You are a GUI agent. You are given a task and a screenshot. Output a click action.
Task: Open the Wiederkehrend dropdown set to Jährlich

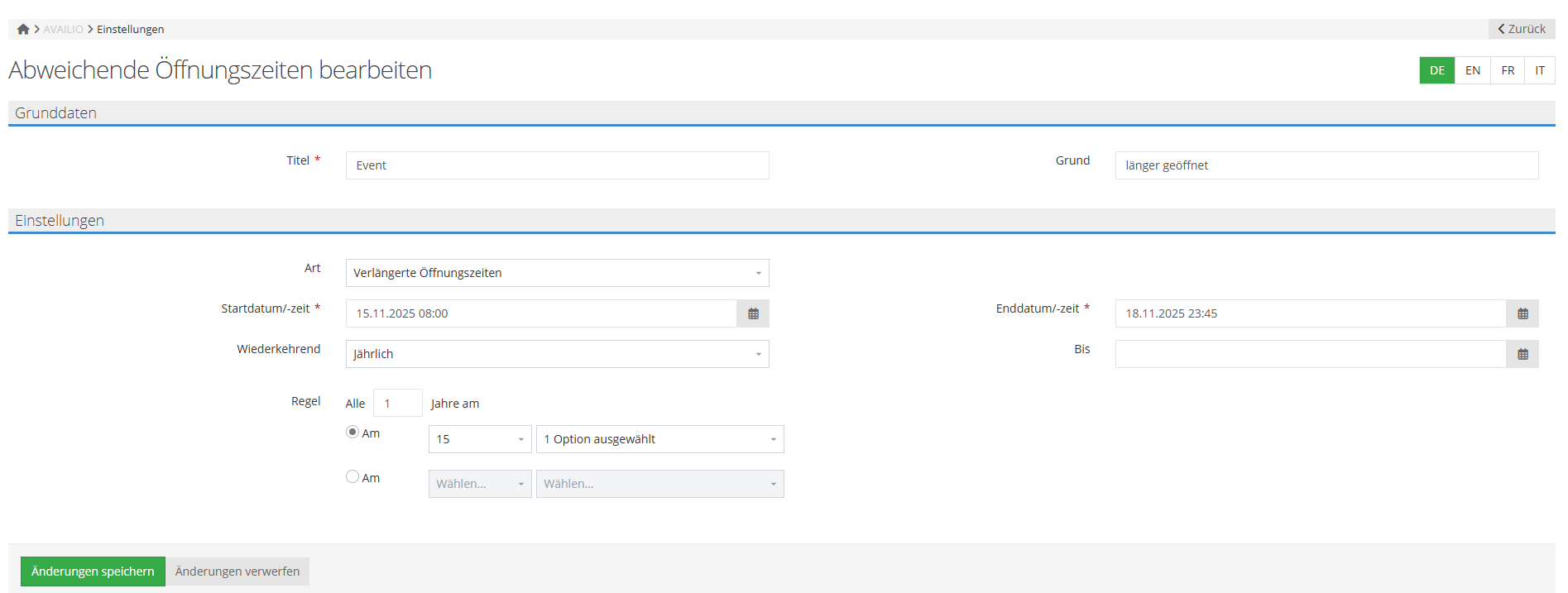click(x=557, y=354)
